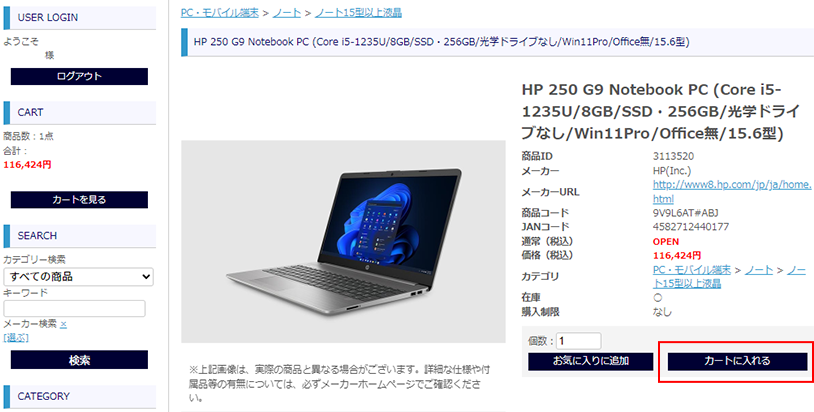Click the ノート link in カテゴリ row

click(759, 270)
